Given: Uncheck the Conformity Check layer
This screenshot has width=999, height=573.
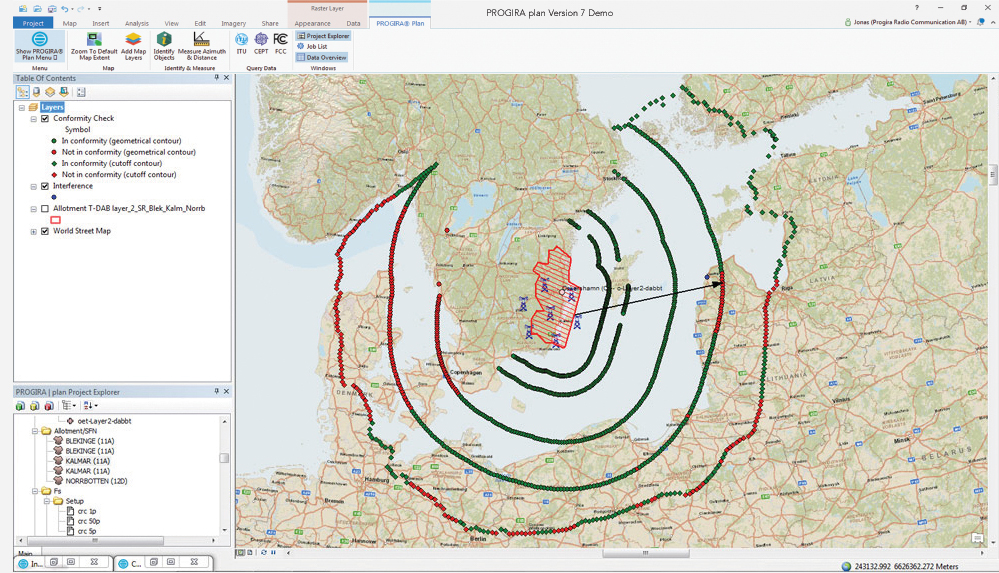Looking at the screenshot, I should tap(45, 119).
